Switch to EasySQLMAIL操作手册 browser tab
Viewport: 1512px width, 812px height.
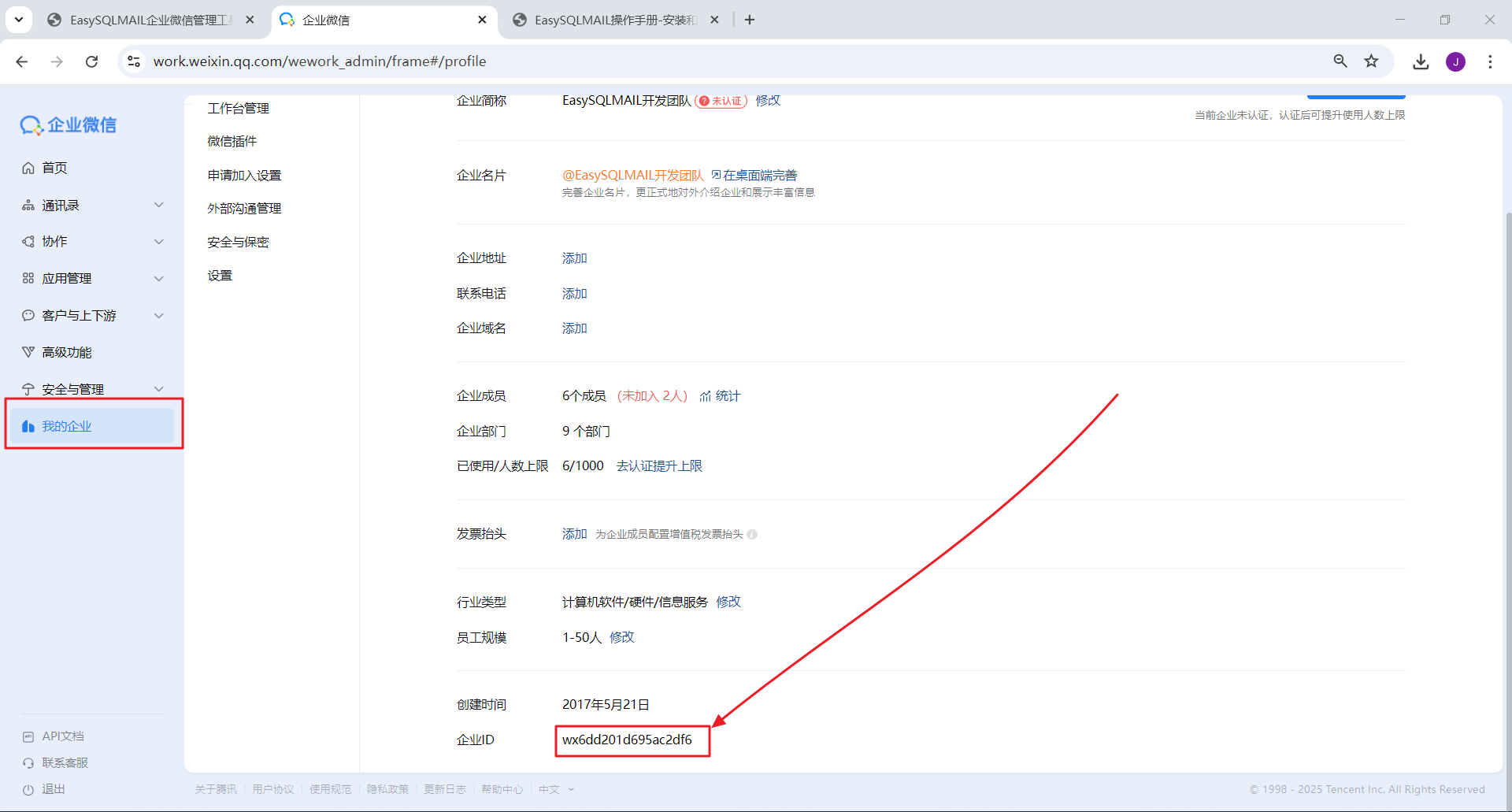614,20
